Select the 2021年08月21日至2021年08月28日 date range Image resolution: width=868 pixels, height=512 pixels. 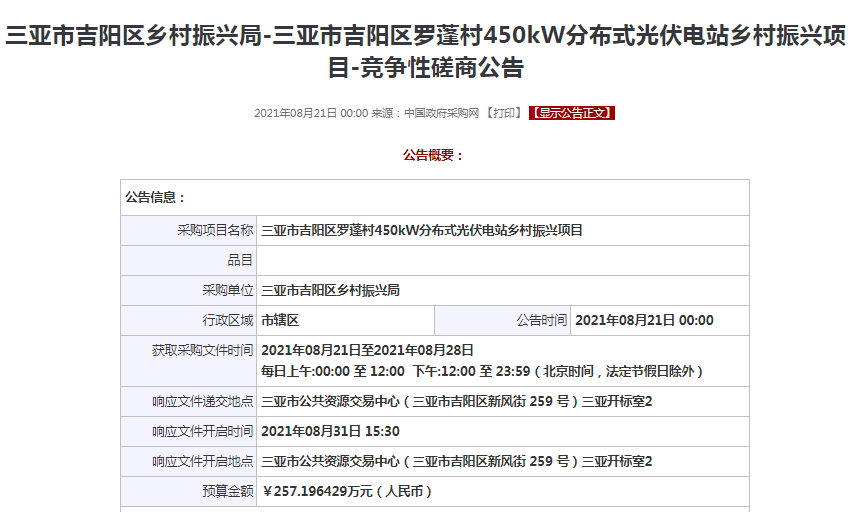367,350
